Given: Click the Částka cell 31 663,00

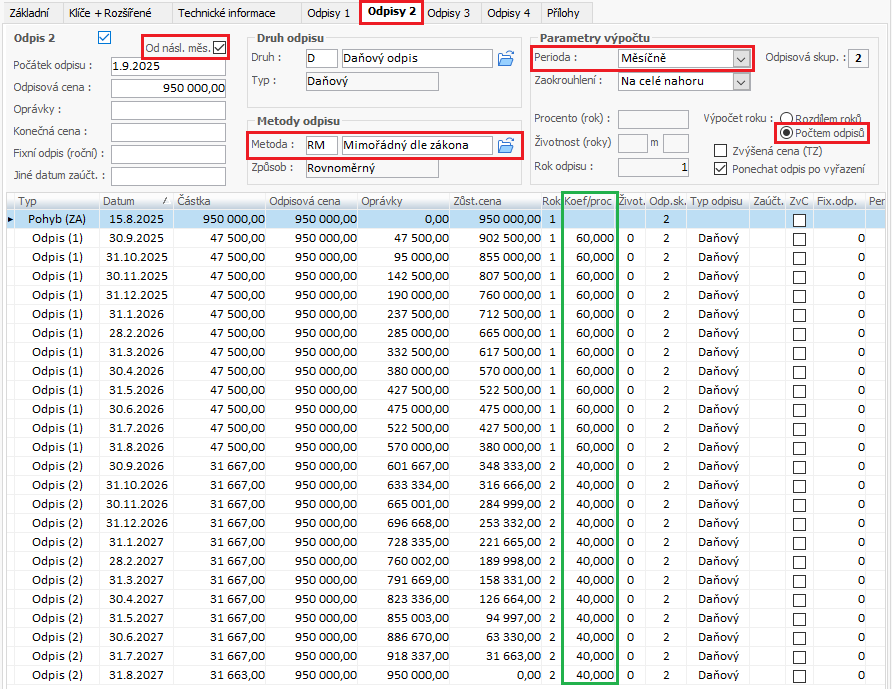Looking at the screenshot, I should click(x=220, y=675).
